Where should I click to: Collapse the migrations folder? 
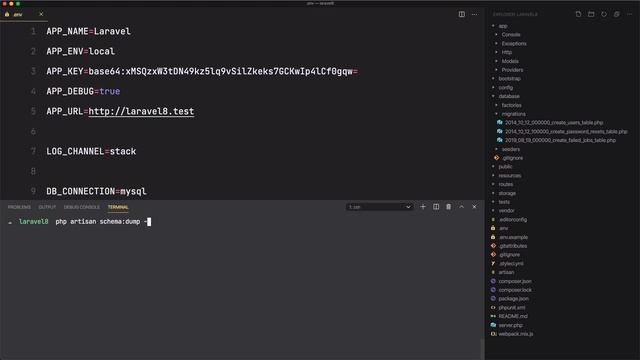click(513, 114)
